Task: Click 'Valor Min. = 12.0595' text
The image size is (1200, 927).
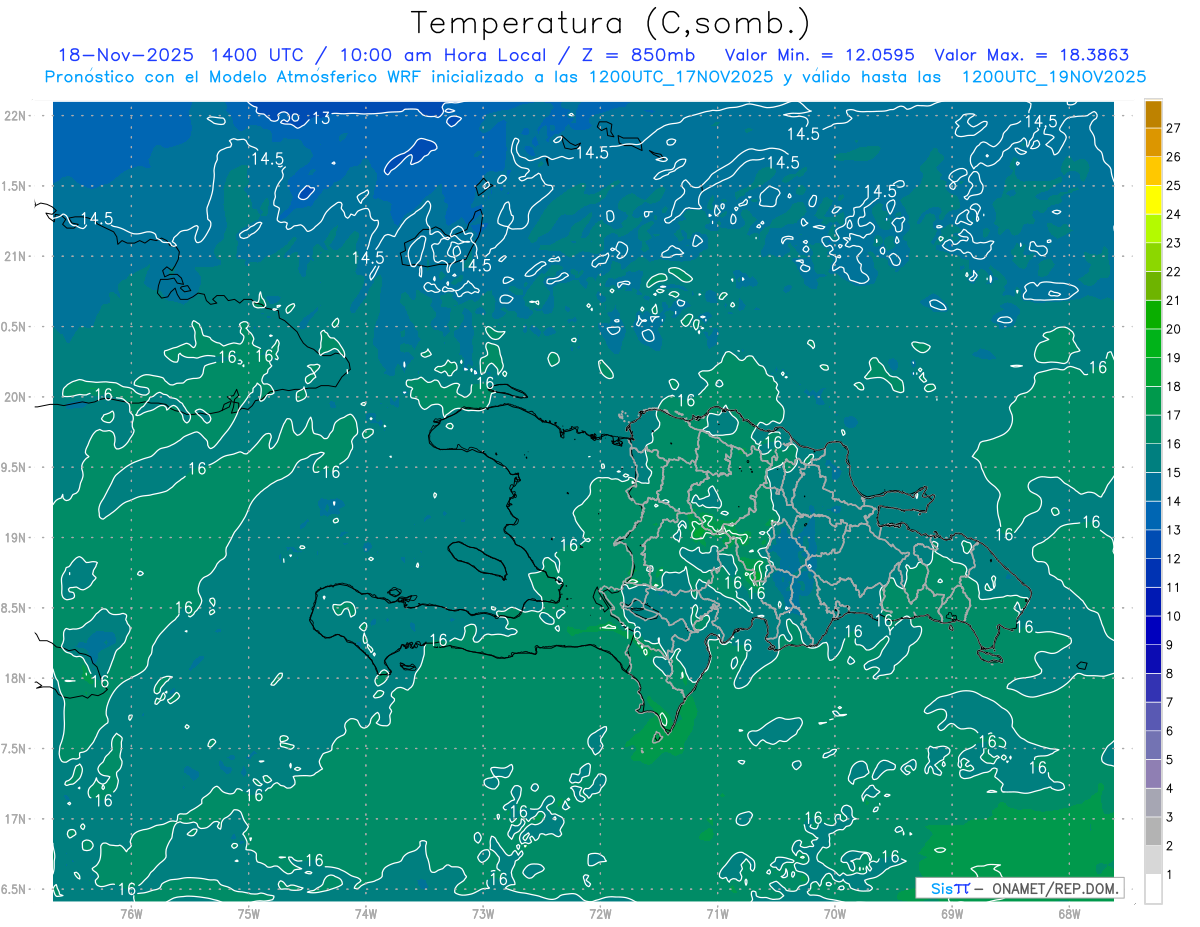Action: coord(819,55)
